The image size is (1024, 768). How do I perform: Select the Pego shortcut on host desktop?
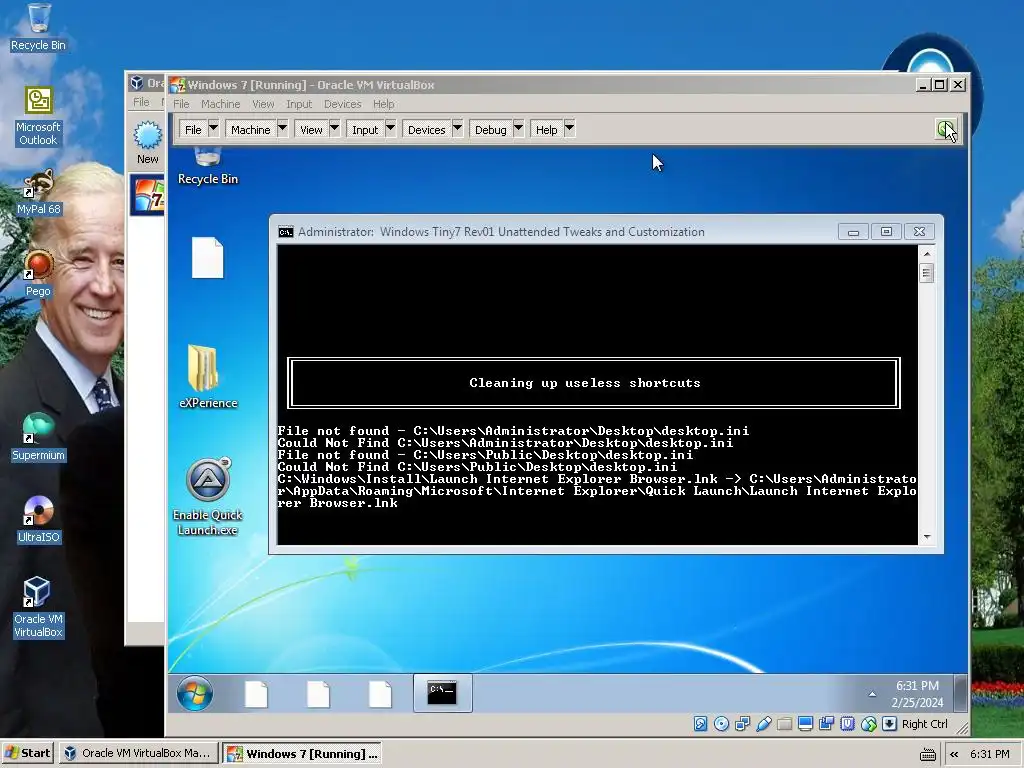click(38, 274)
